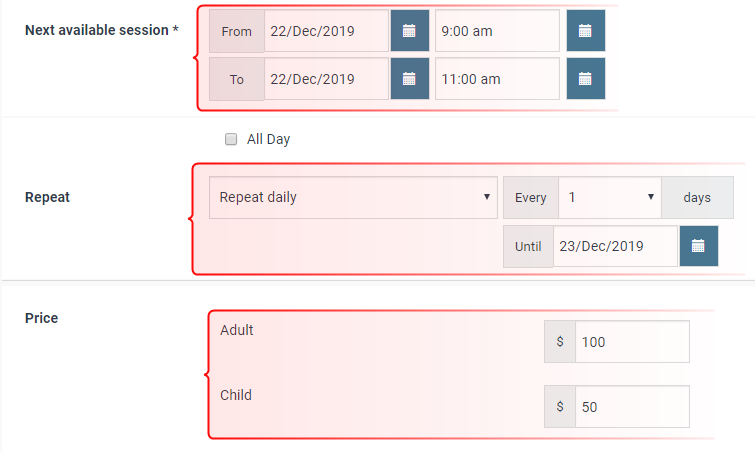The height and width of the screenshot is (452, 755).
Task: Click the 9:00 am start time field
Action: [x=497, y=31]
